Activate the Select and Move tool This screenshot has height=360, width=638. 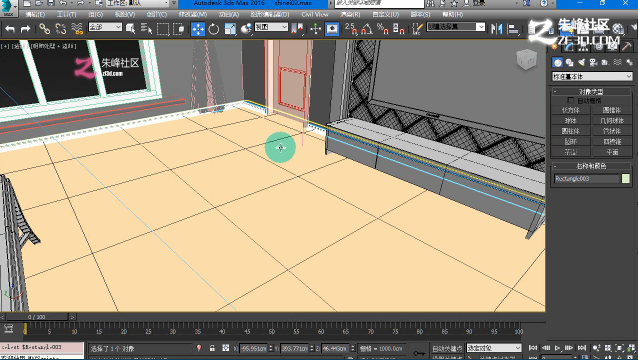(198, 29)
